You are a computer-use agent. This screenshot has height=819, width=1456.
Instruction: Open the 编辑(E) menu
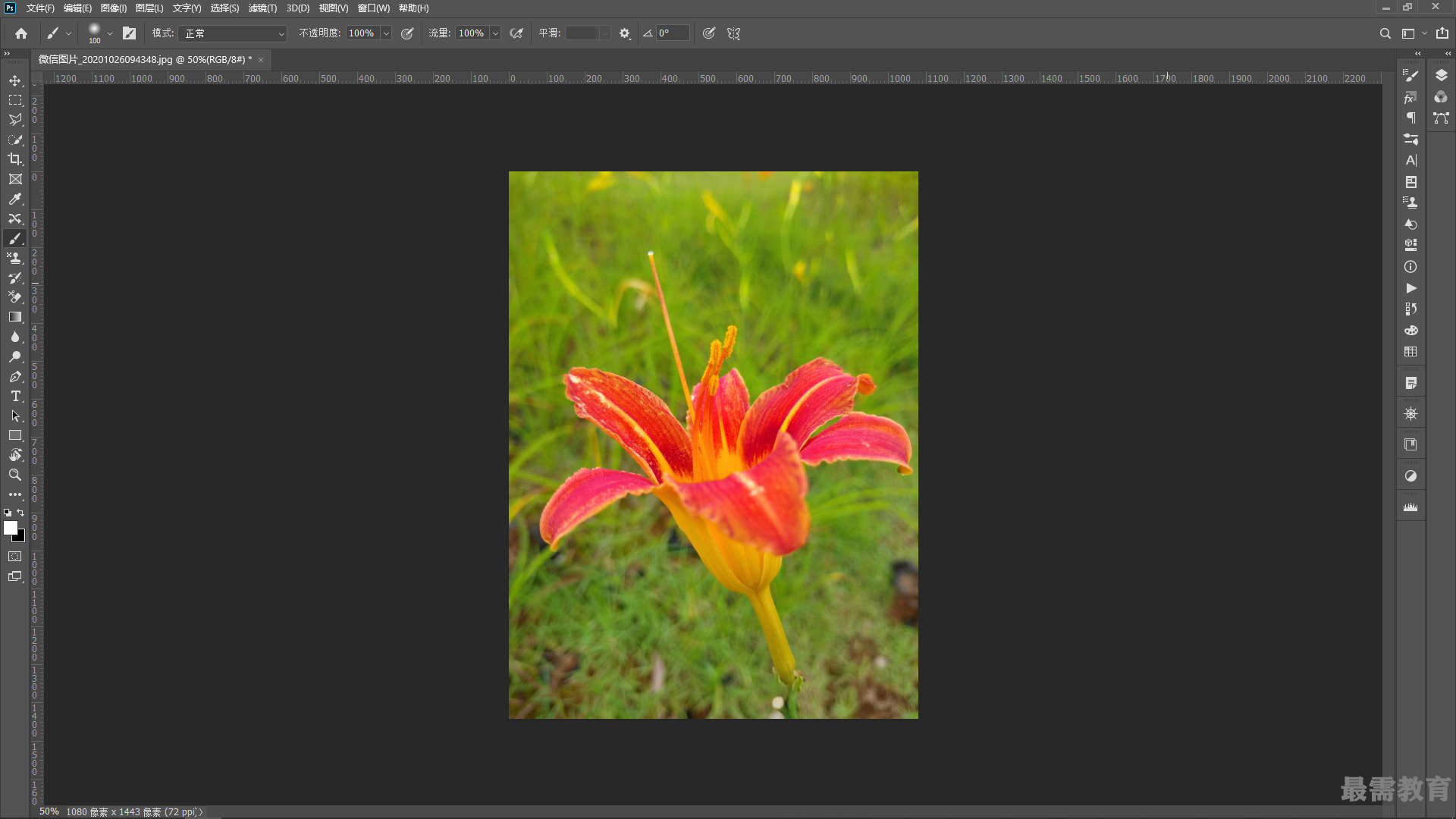click(x=77, y=8)
